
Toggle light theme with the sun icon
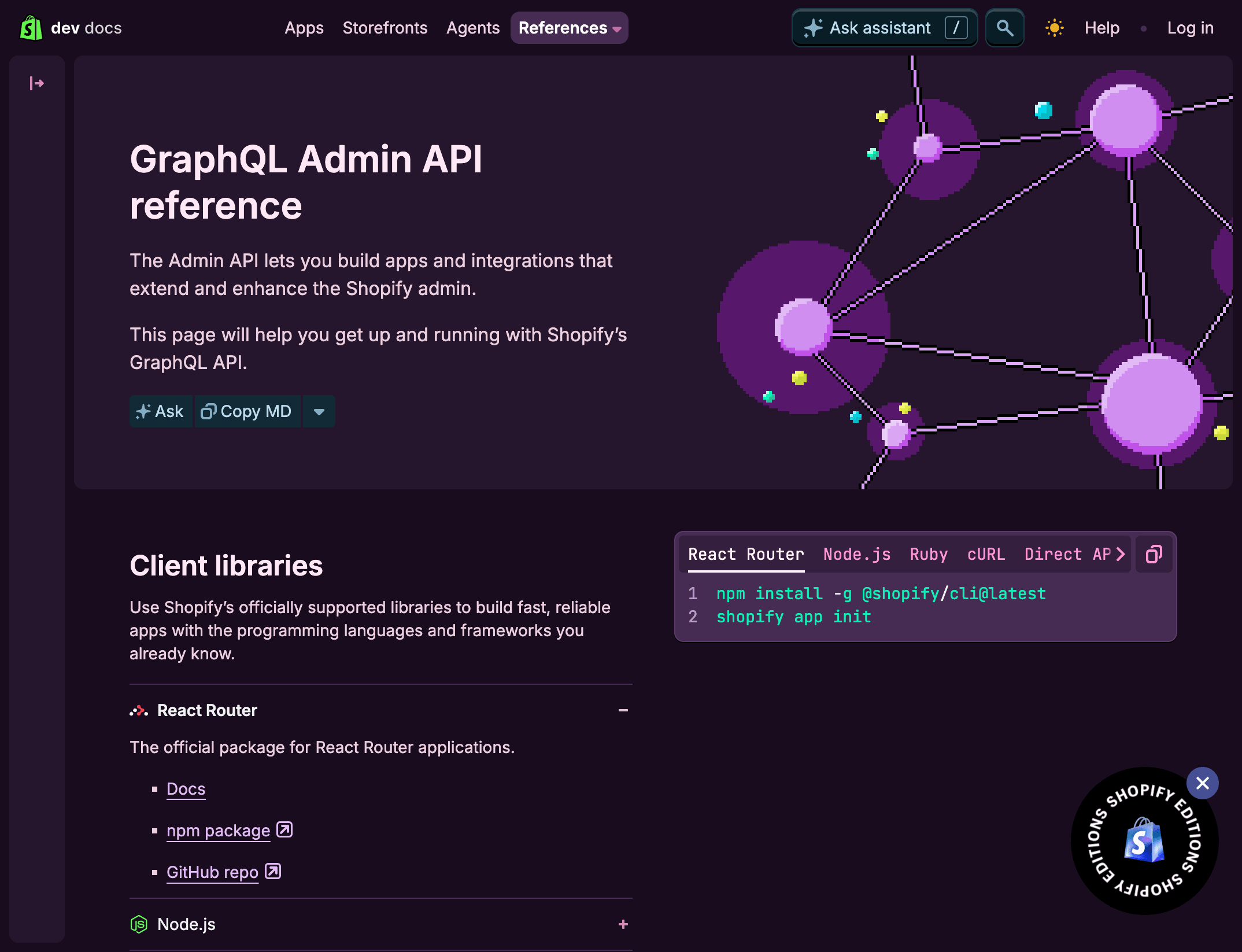point(1055,28)
